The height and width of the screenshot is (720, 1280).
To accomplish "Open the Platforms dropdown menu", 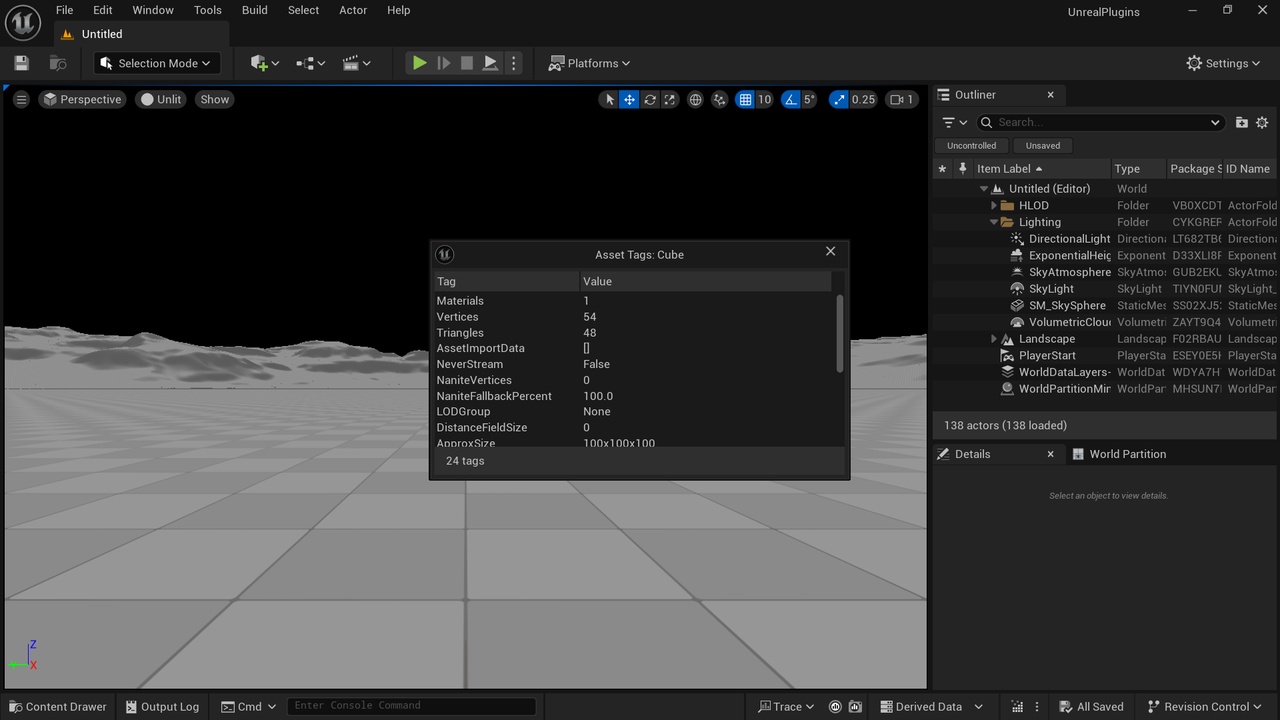I will click(x=589, y=63).
